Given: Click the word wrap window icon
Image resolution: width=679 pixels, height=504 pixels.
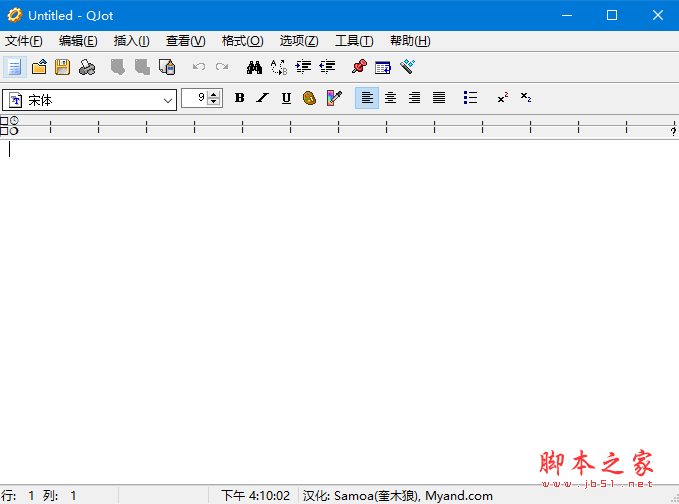Looking at the screenshot, I should 383,68.
